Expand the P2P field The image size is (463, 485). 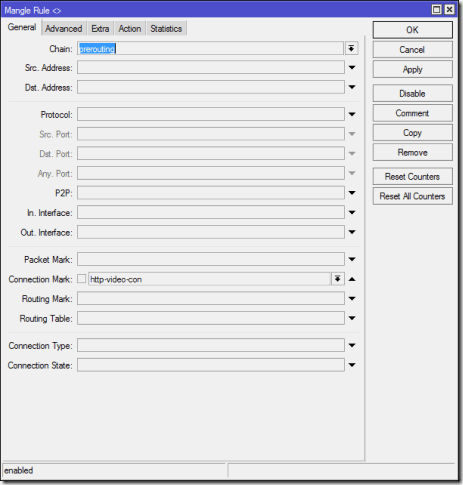tap(352, 193)
